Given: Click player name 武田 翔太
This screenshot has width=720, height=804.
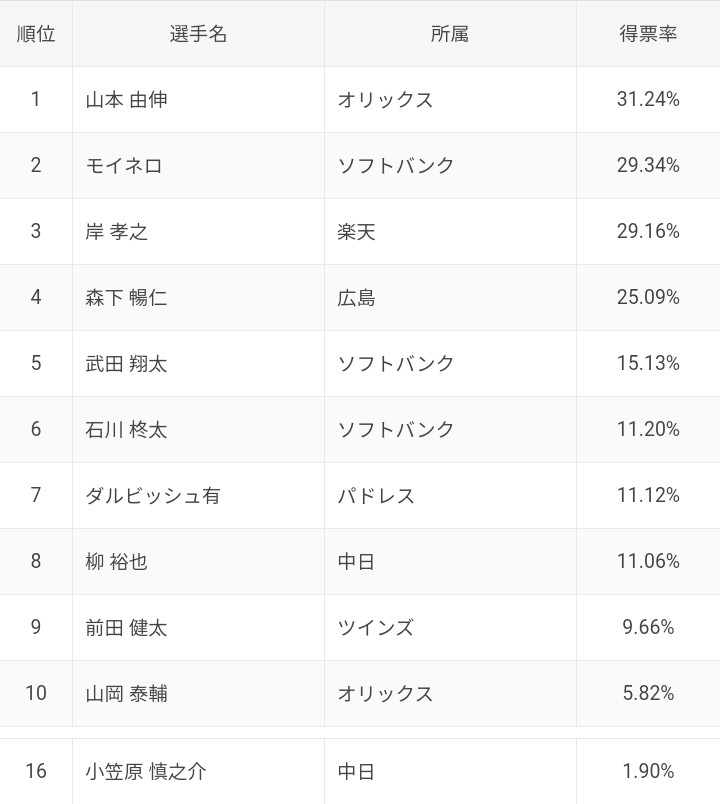Looking at the screenshot, I should click(127, 364).
